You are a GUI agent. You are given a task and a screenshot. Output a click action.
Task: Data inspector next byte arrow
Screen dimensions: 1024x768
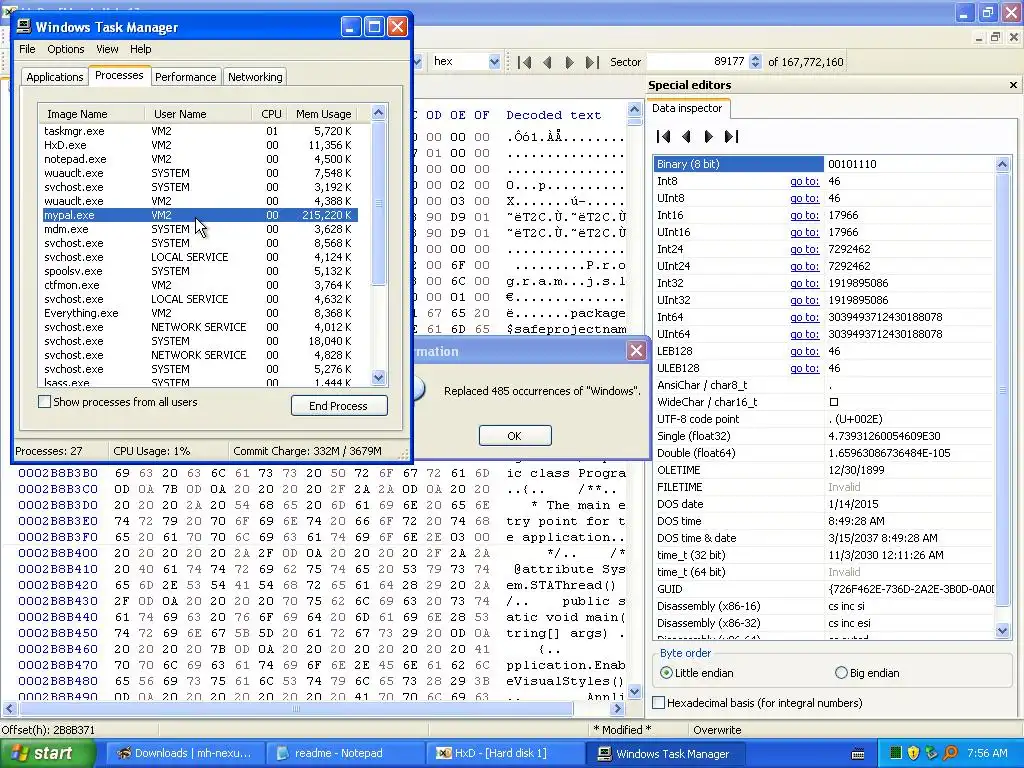(x=709, y=136)
